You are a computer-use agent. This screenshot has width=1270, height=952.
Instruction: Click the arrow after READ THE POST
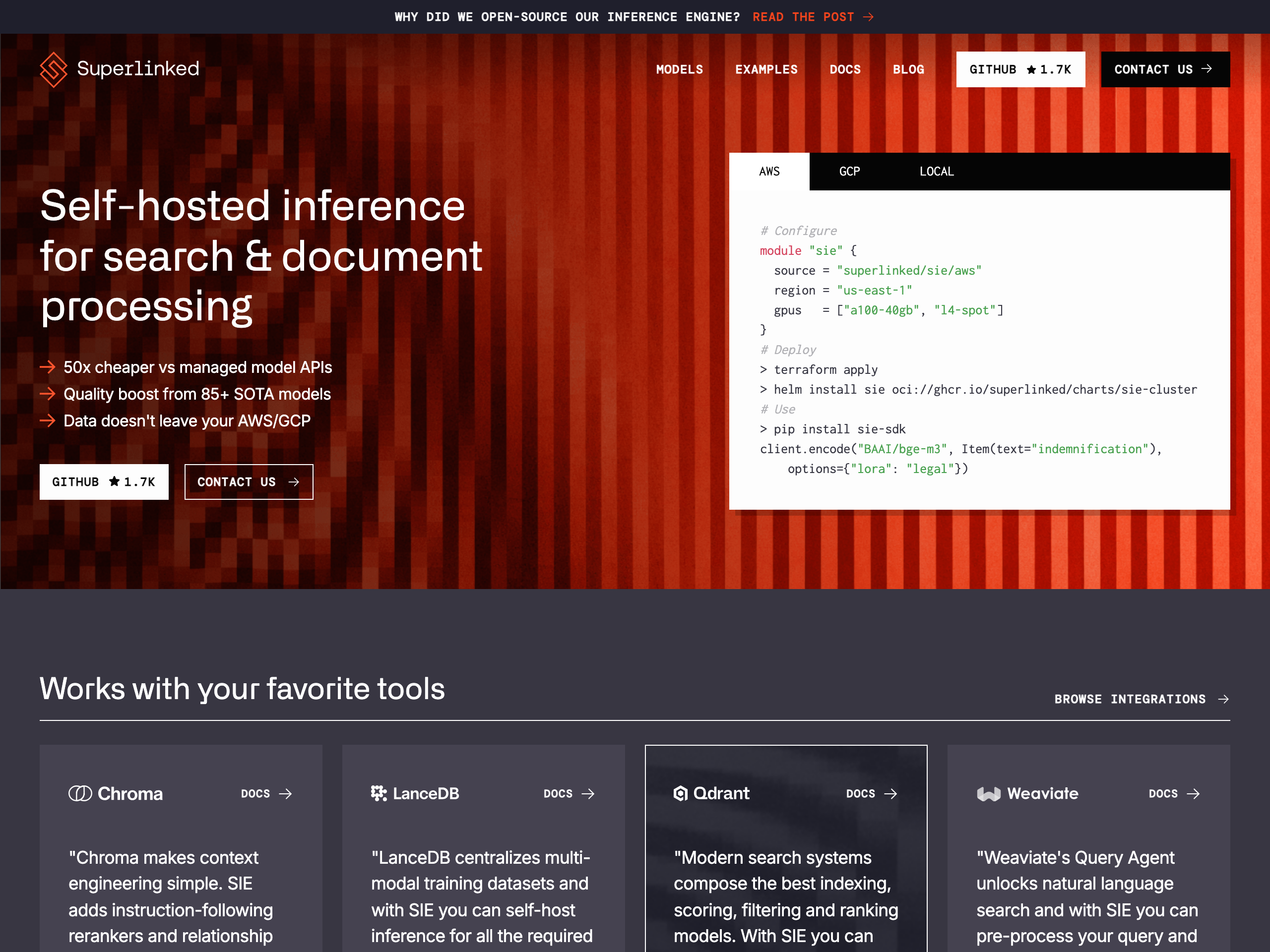pos(868,17)
